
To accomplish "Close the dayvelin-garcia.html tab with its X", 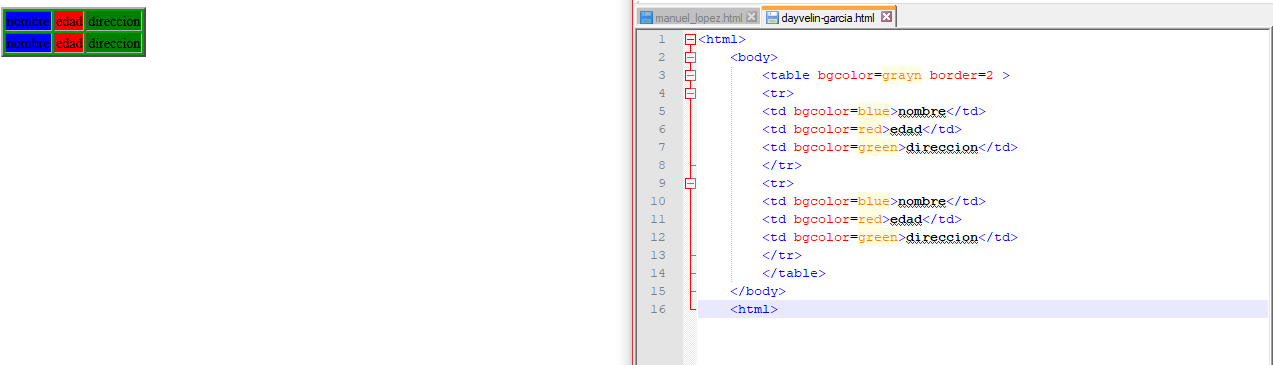I will coord(887,18).
